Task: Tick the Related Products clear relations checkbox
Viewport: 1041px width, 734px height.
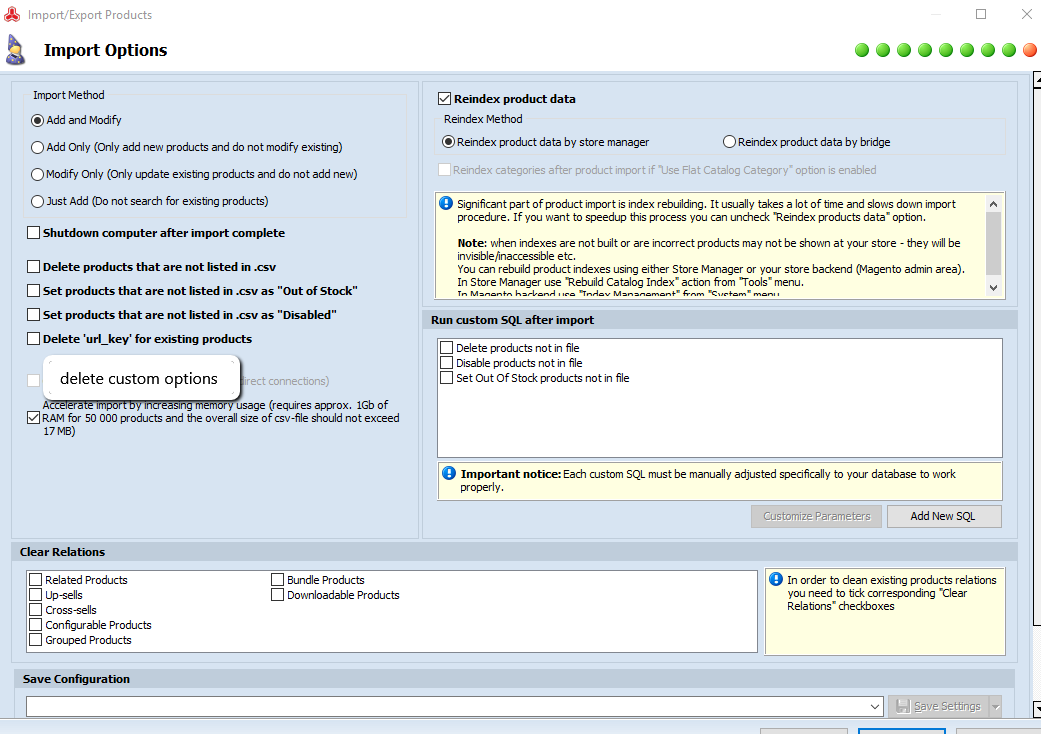Action: tap(36, 580)
